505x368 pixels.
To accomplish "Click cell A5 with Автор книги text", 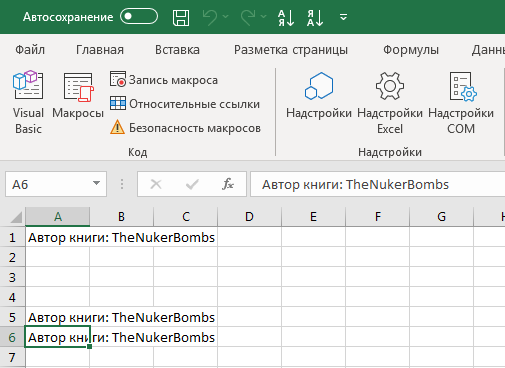I will pyautogui.click(x=58, y=317).
